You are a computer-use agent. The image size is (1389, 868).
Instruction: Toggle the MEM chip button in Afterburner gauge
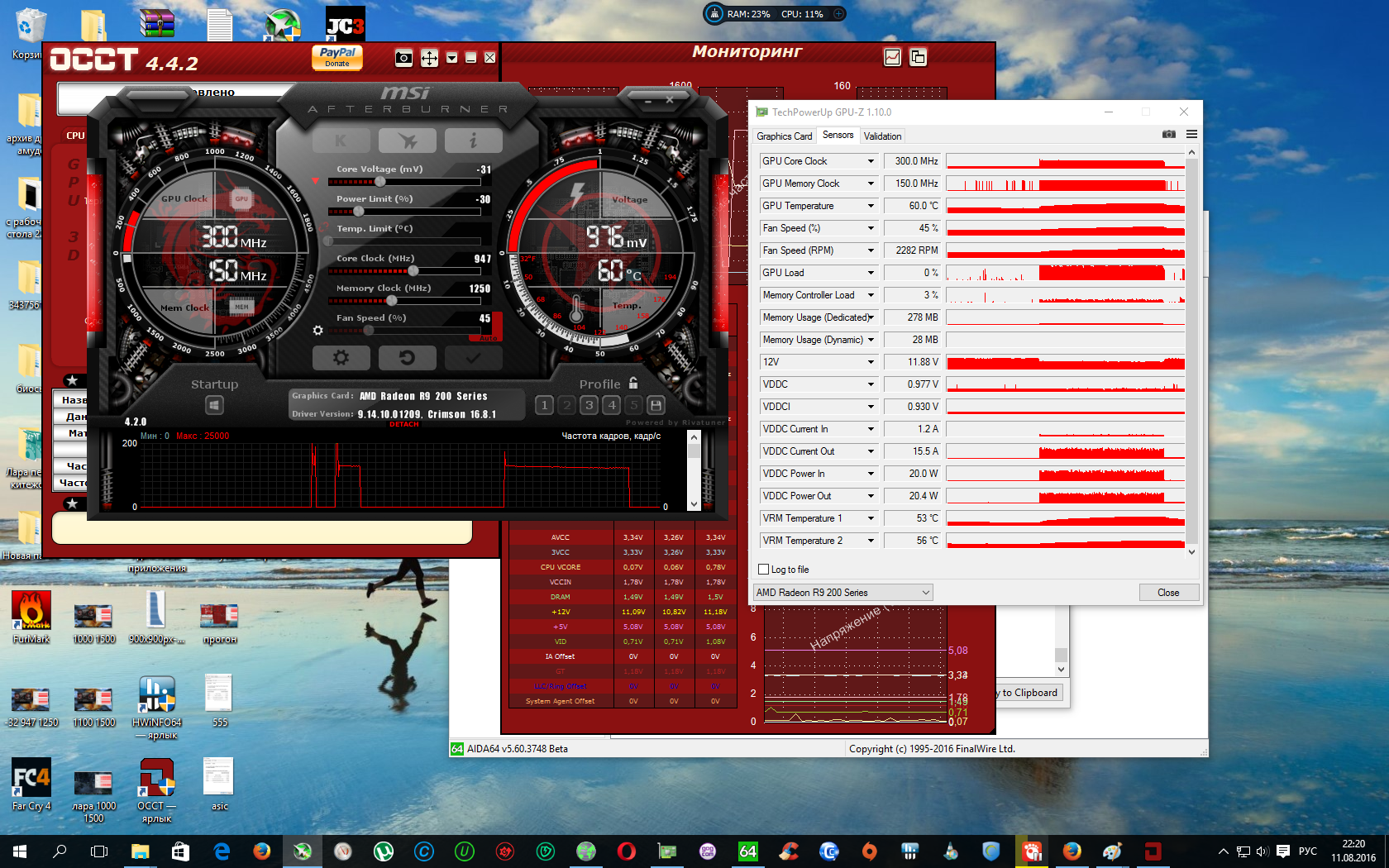[x=241, y=307]
